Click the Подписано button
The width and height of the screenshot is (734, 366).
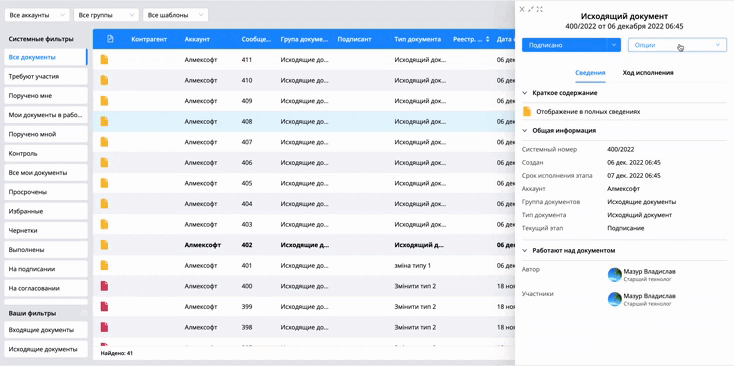[x=565, y=45]
